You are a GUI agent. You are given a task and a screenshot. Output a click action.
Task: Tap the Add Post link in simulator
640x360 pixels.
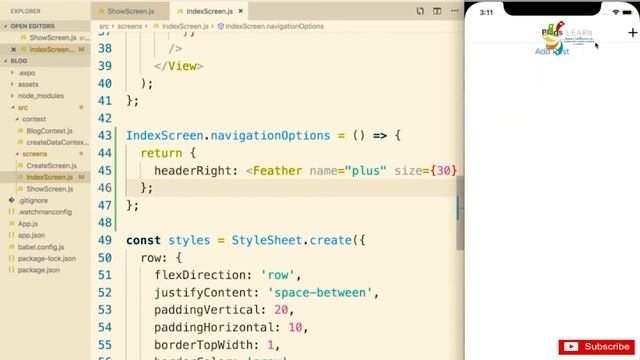coord(552,51)
